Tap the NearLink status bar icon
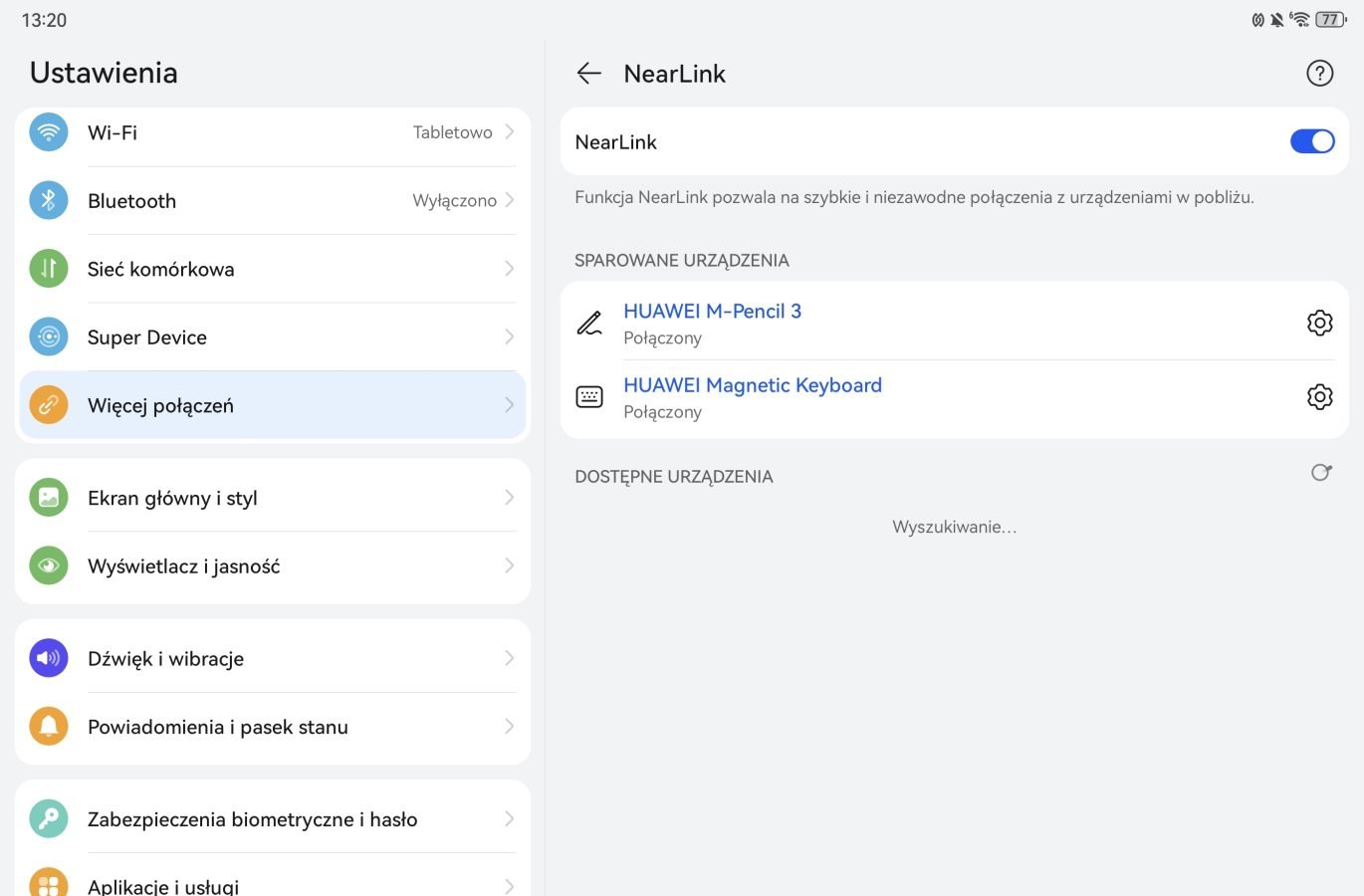The width and height of the screenshot is (1364, 896). 1258,19
